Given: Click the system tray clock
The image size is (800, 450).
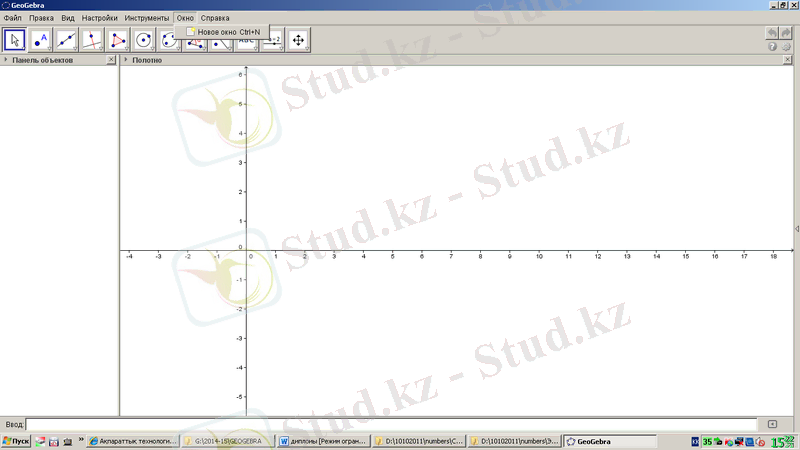Looking at the screenshot, I should tap(783, 442).
